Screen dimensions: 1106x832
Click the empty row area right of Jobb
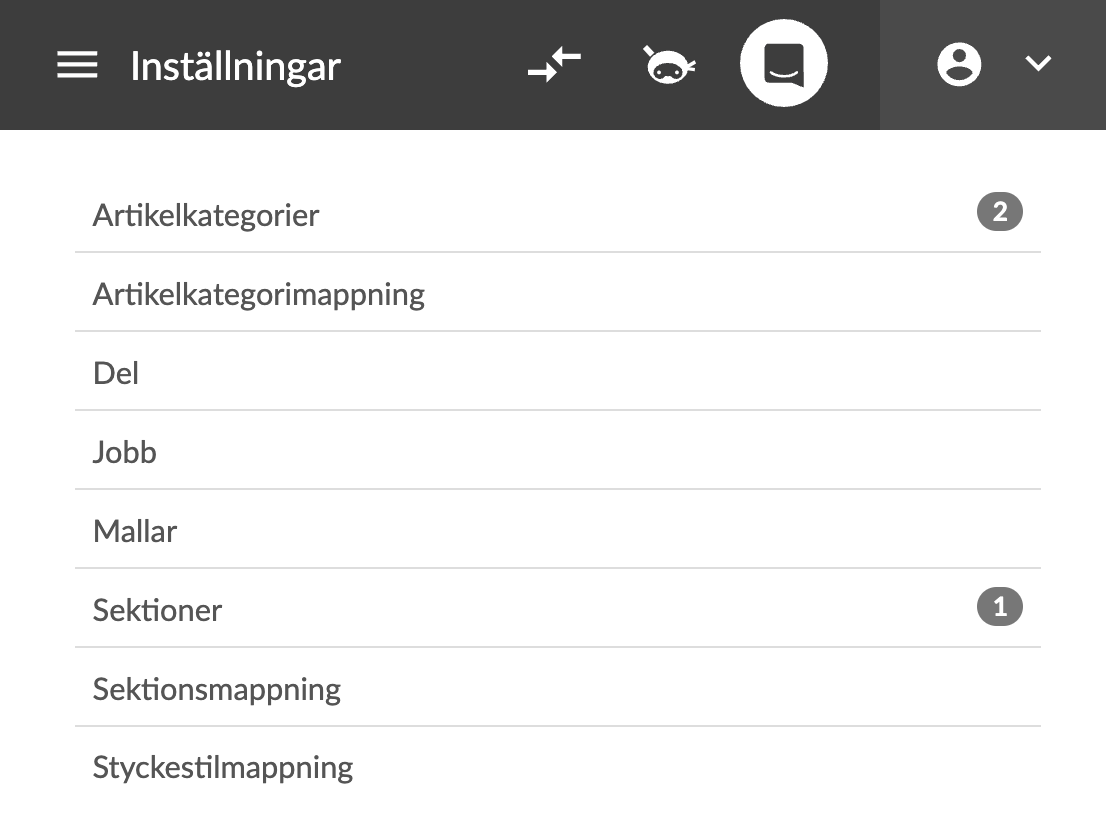(600, 452)
